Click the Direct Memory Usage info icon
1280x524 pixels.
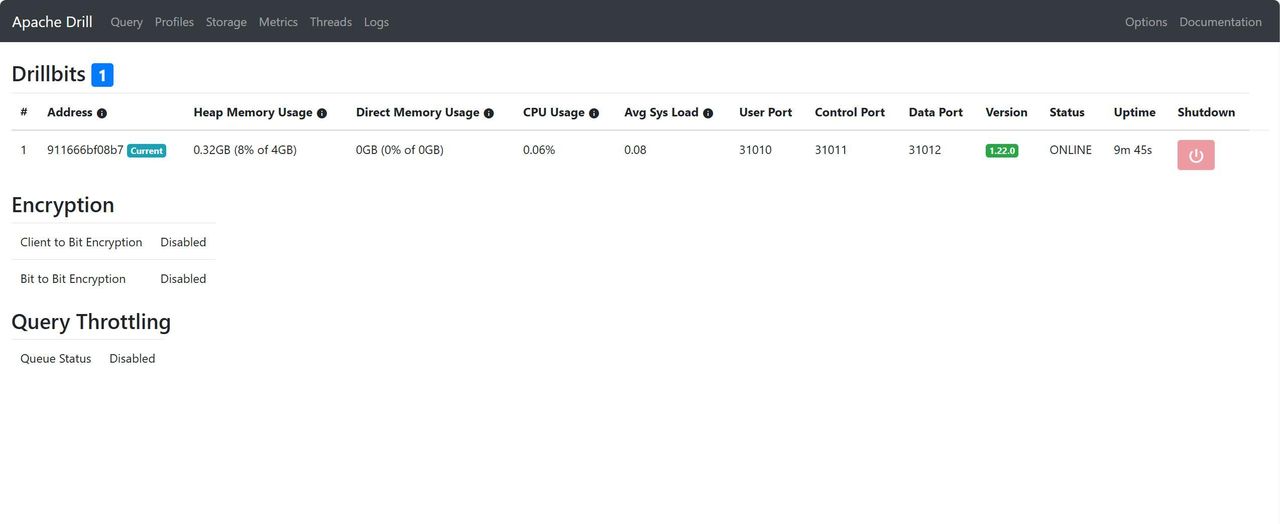point(489,113)
